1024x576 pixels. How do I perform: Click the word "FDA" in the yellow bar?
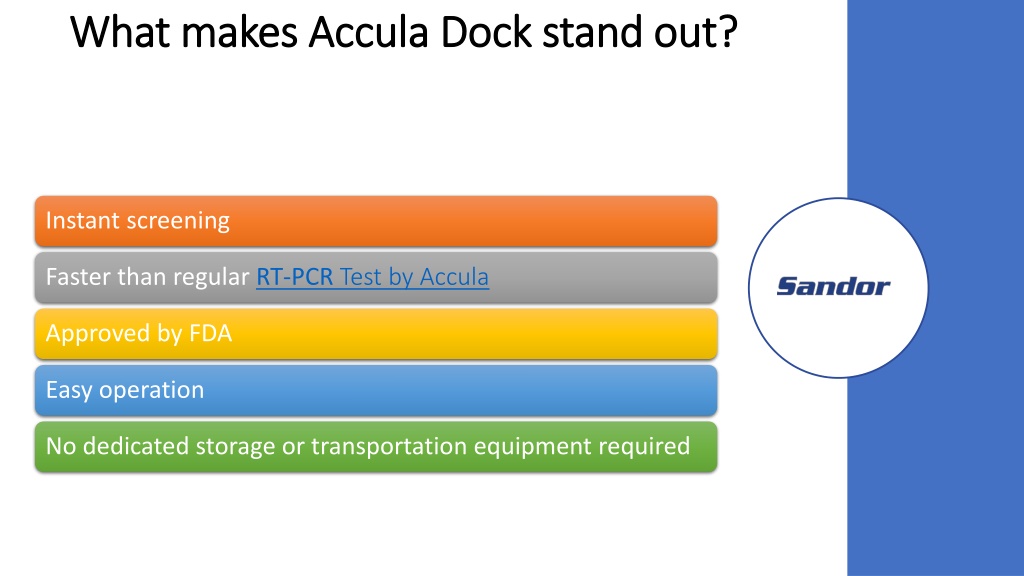[x=210, y=333]
